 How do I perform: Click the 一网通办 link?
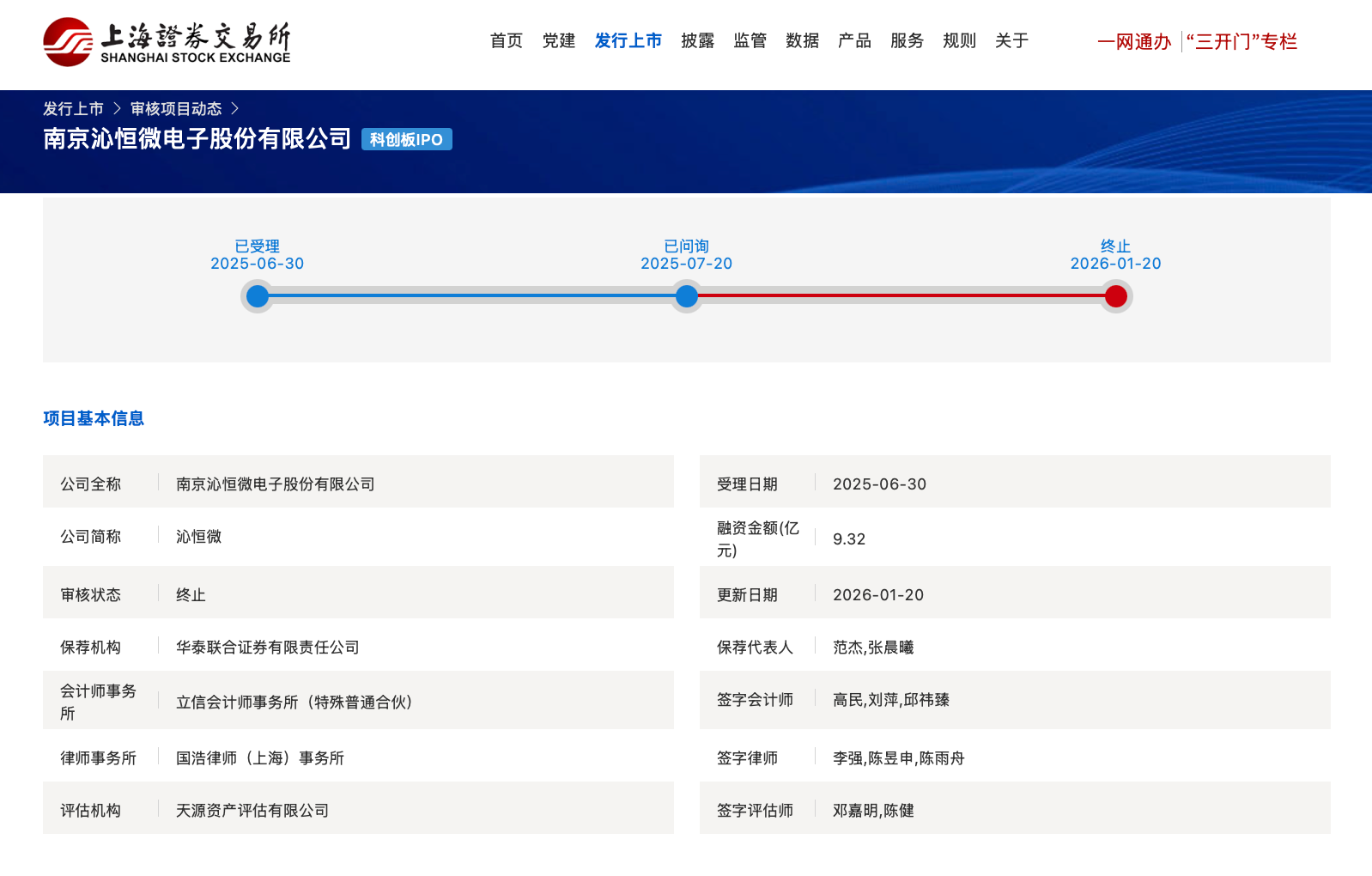[1134, 41]
